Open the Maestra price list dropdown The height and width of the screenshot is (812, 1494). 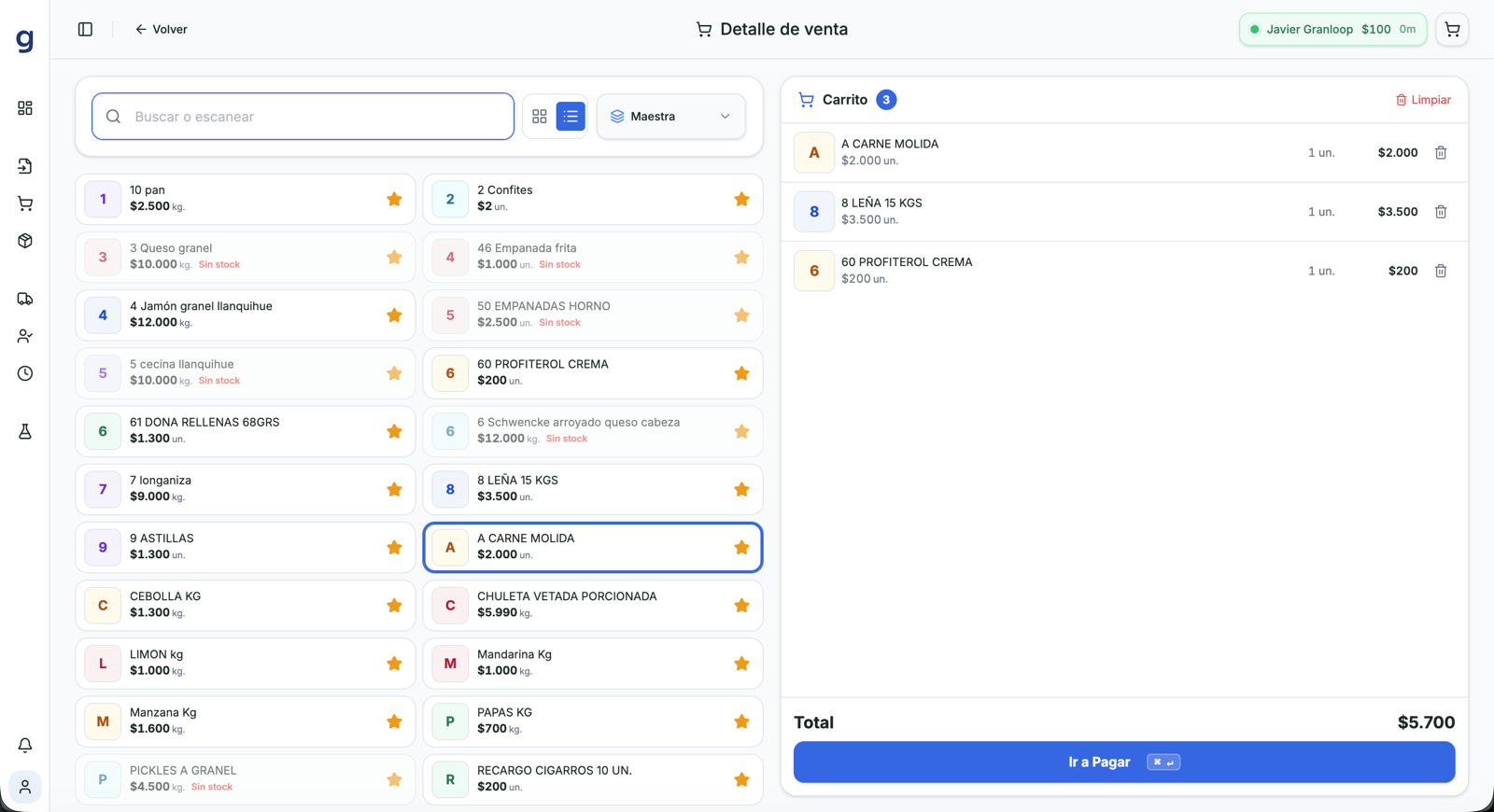pos(670,117)
